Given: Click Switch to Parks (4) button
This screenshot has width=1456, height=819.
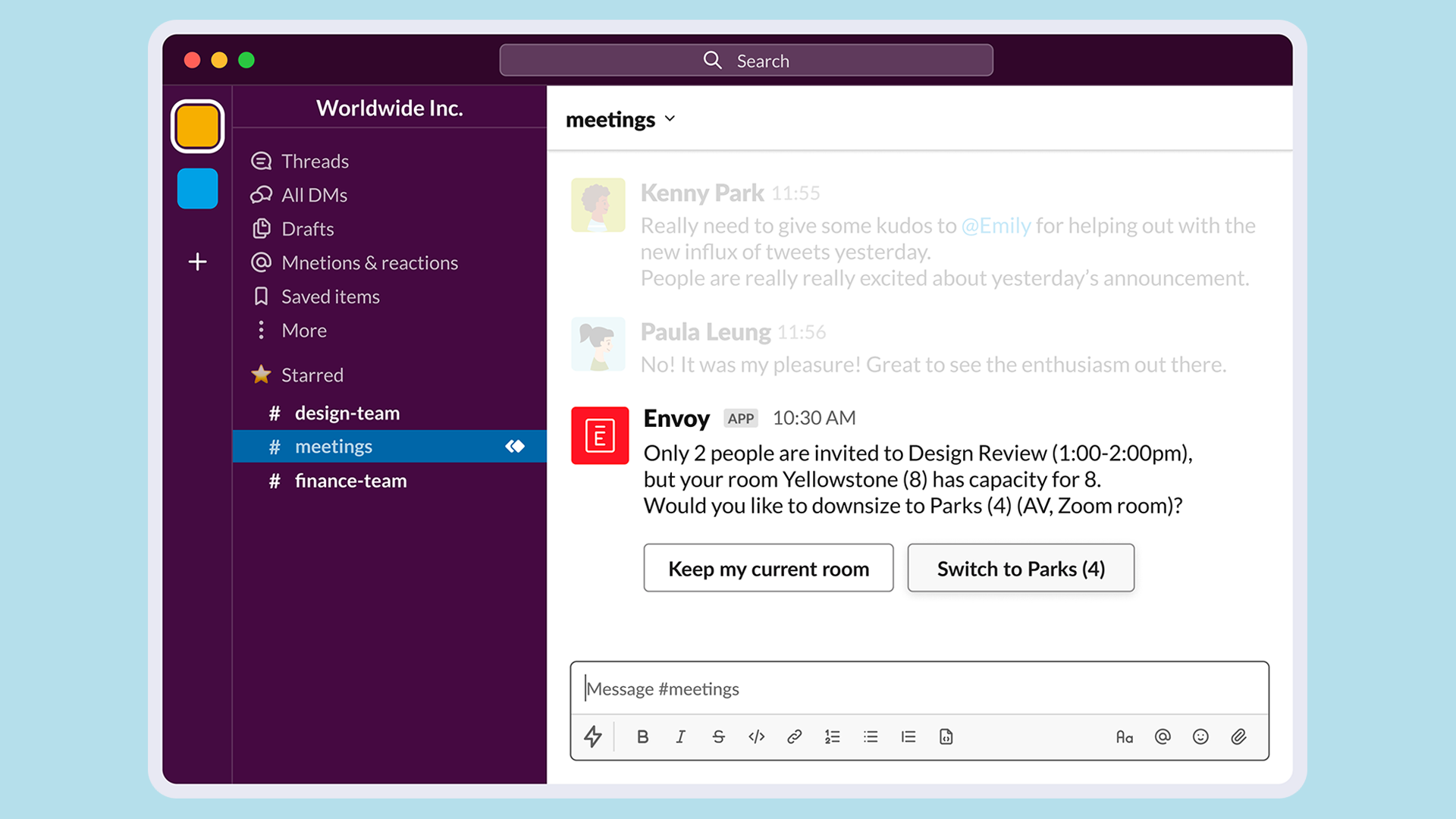Looking at the screenshot, I should coord(1021,568).
